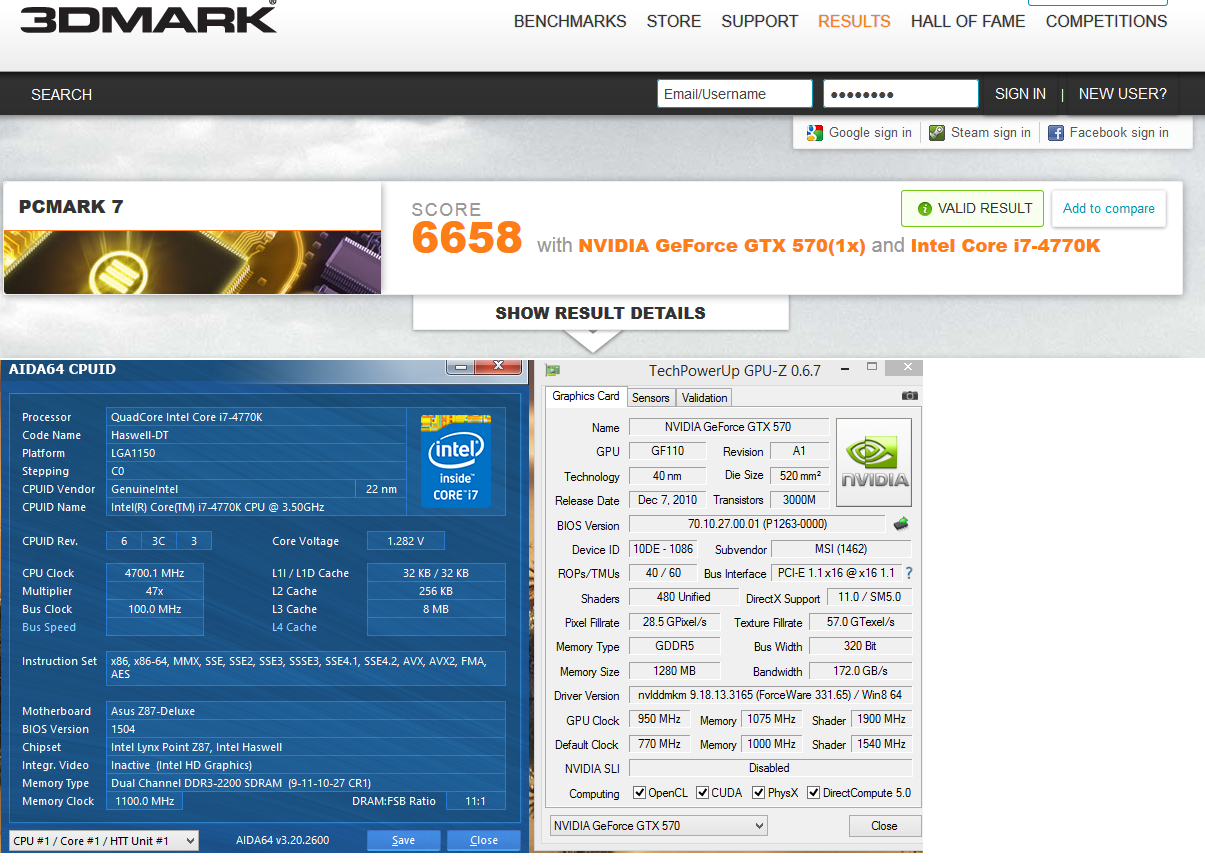Click the 3DMark logo
Screen dimensions: 1205x867
[x=148, y=18]
